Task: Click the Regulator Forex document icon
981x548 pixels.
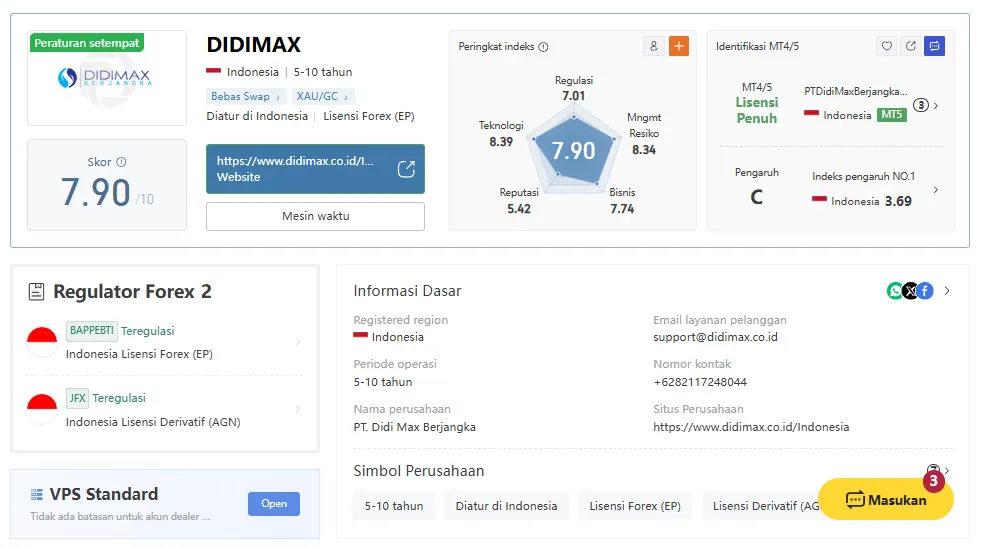Action: pyautogui.click(x=36, y=292)
